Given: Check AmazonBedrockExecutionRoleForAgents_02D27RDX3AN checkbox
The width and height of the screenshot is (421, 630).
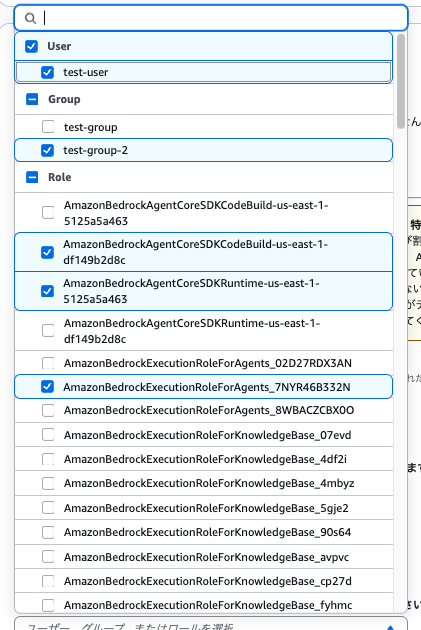Looking at the screenshot, I should click(48, 363).
